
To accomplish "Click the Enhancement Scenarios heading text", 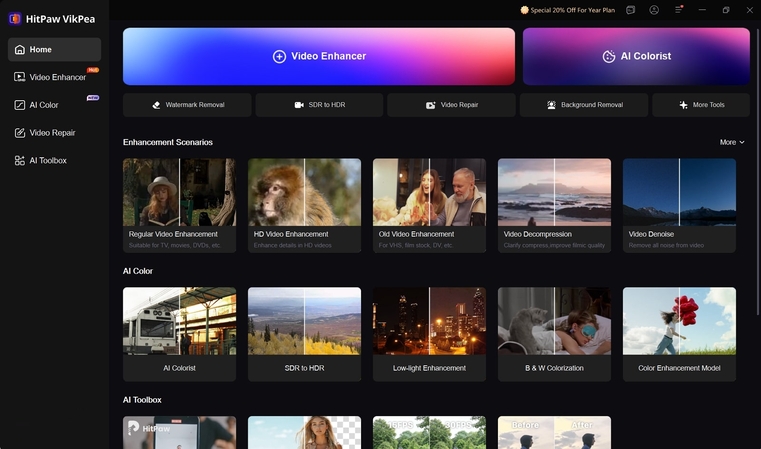I will 168,142.
